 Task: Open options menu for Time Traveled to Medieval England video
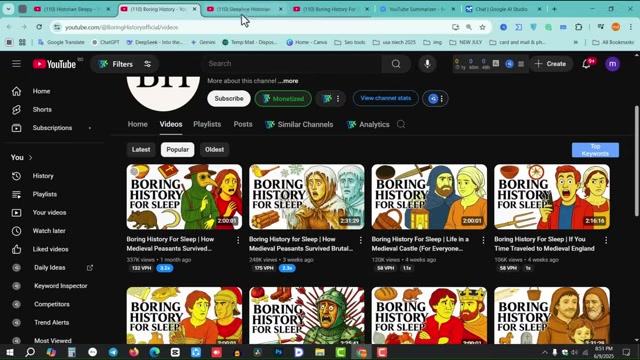(x=606, y=240)
